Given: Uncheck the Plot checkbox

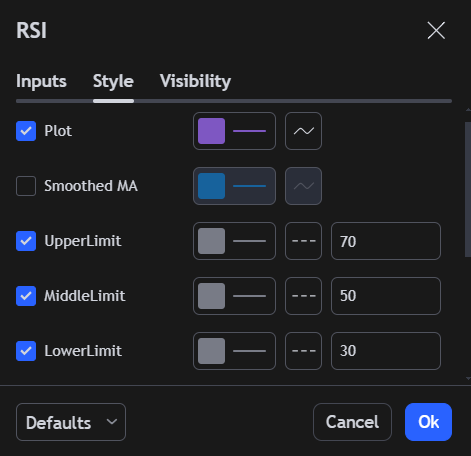Looking at the screenshot, I should point(26,131).
